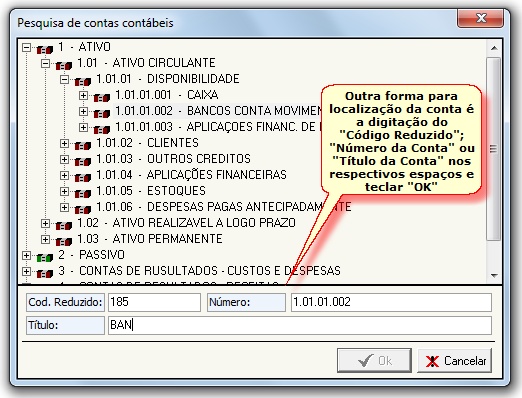Click the icon for 1.02 ATIVO REALIZAVEL

tap(64, 226)
